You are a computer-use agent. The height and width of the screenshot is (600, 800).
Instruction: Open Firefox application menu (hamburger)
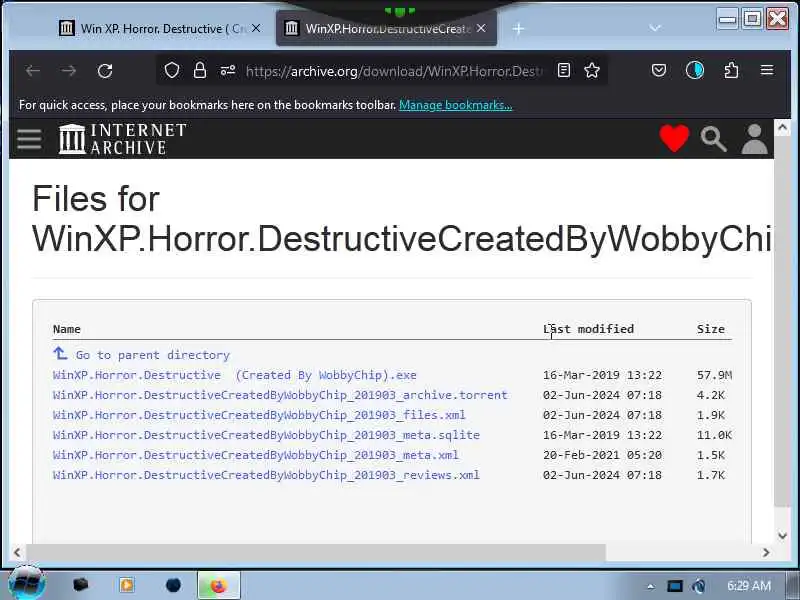coord(767,70)
